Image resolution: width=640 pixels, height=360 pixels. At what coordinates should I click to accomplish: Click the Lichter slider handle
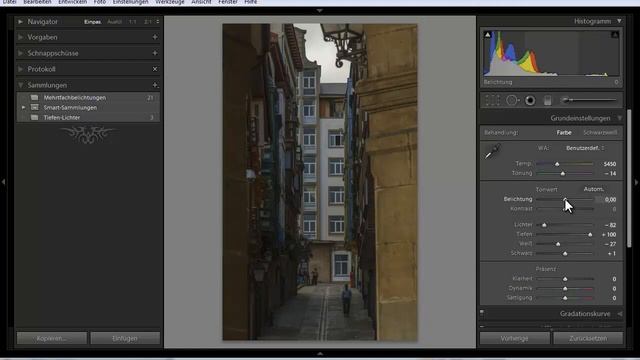point(544,225)
